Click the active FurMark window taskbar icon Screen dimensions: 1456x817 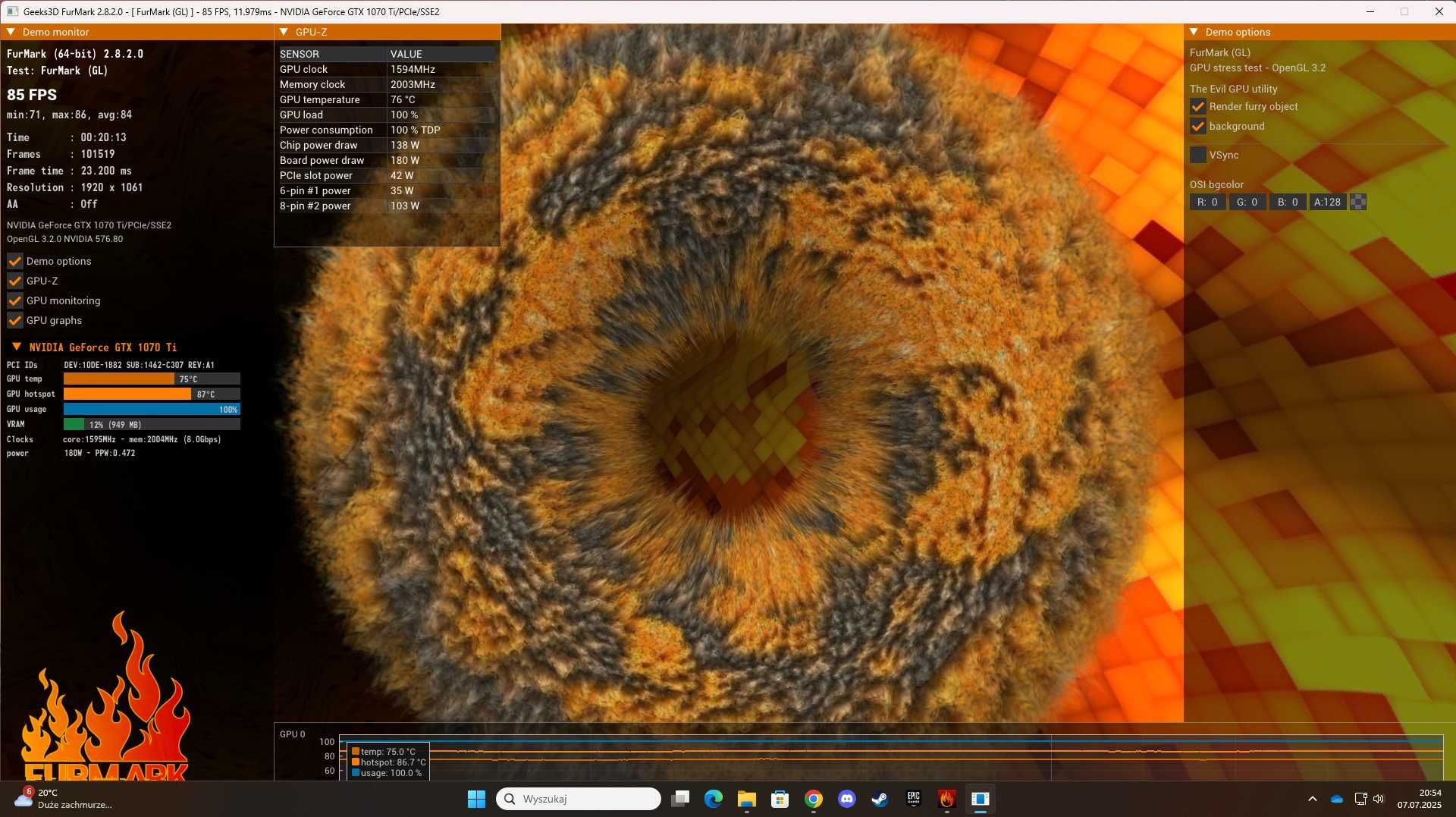click(981, 799)
